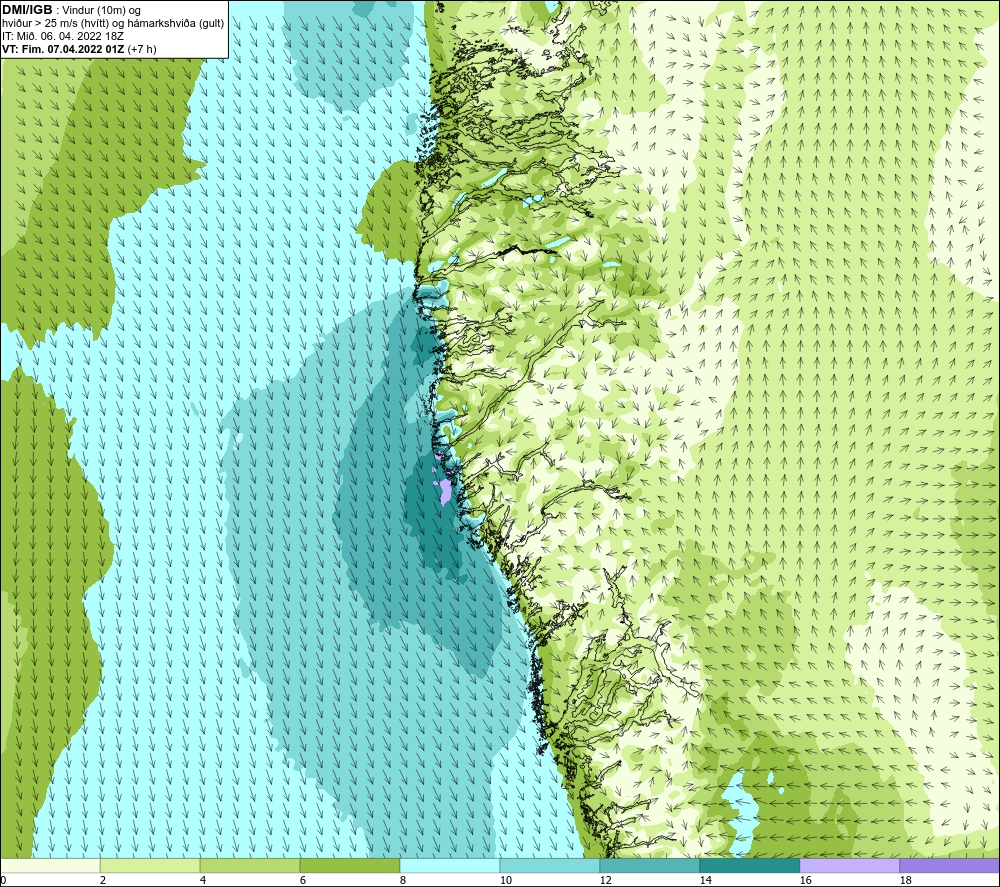Viewport: 1000px width, 887px height.
Task: Click the legend tick label '10'
Action: pyautogui.click(x=506, y=881)
